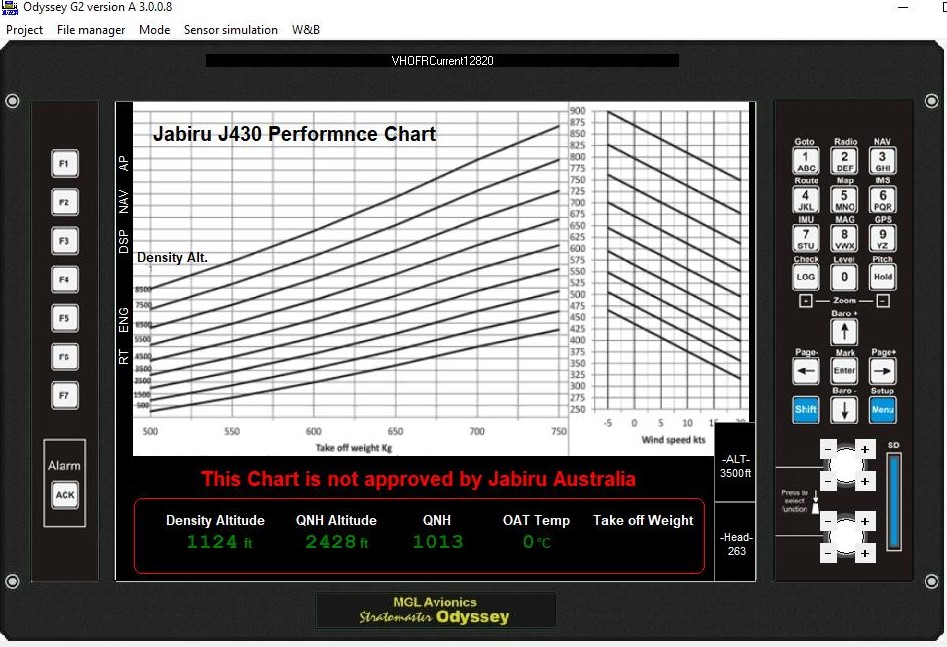Click the F3 soft key
The image size is (947, 647).
(65, 240)
